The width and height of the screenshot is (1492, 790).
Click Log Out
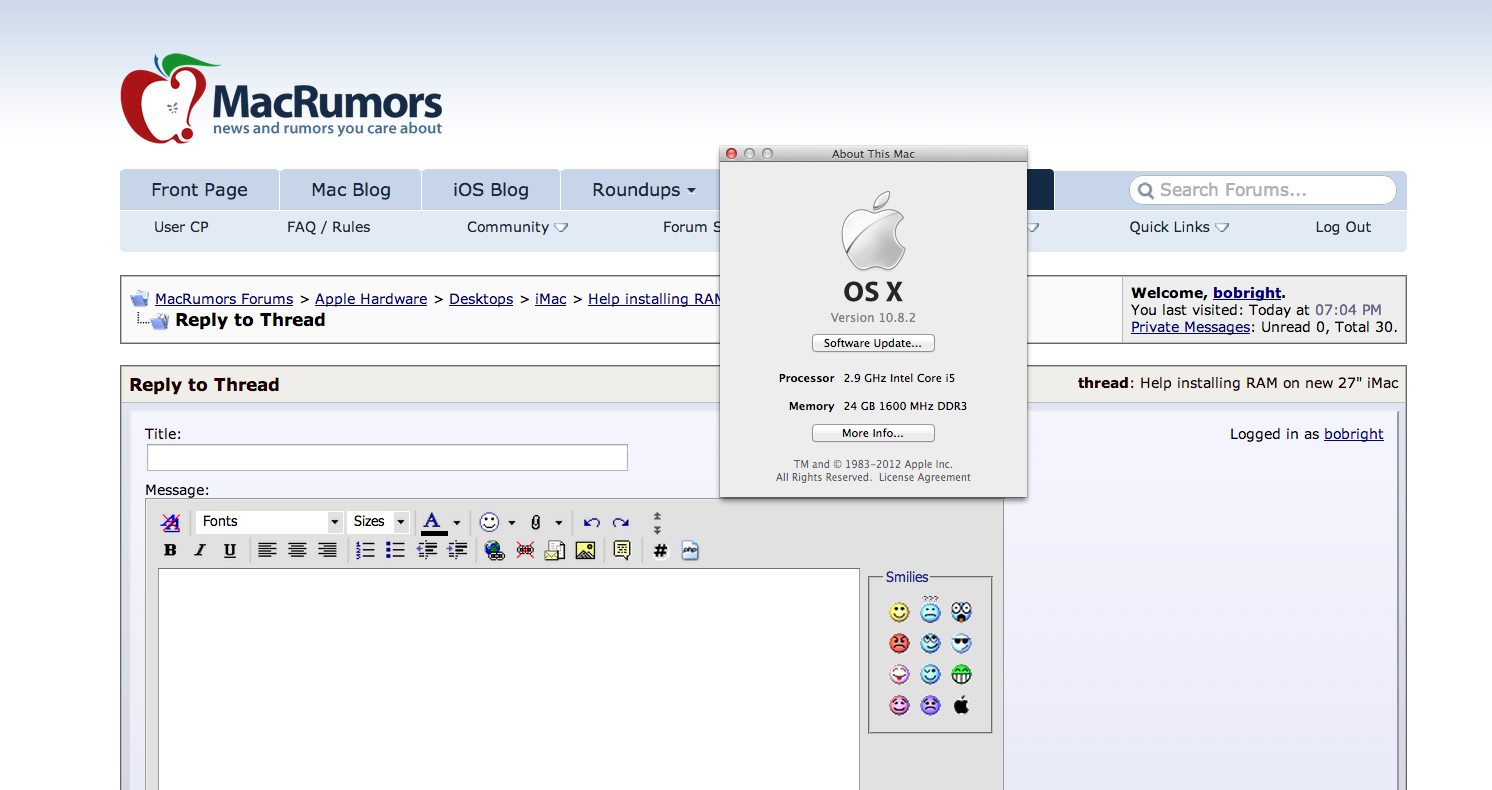[x=1343, y=227]
